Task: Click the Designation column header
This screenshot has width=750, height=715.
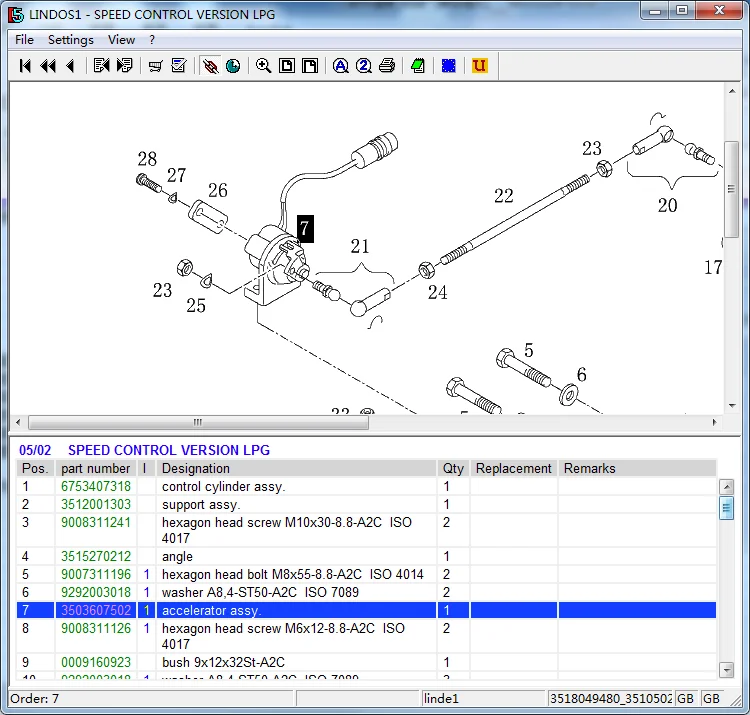Action: pyautogui.click(x=196, y=468)
